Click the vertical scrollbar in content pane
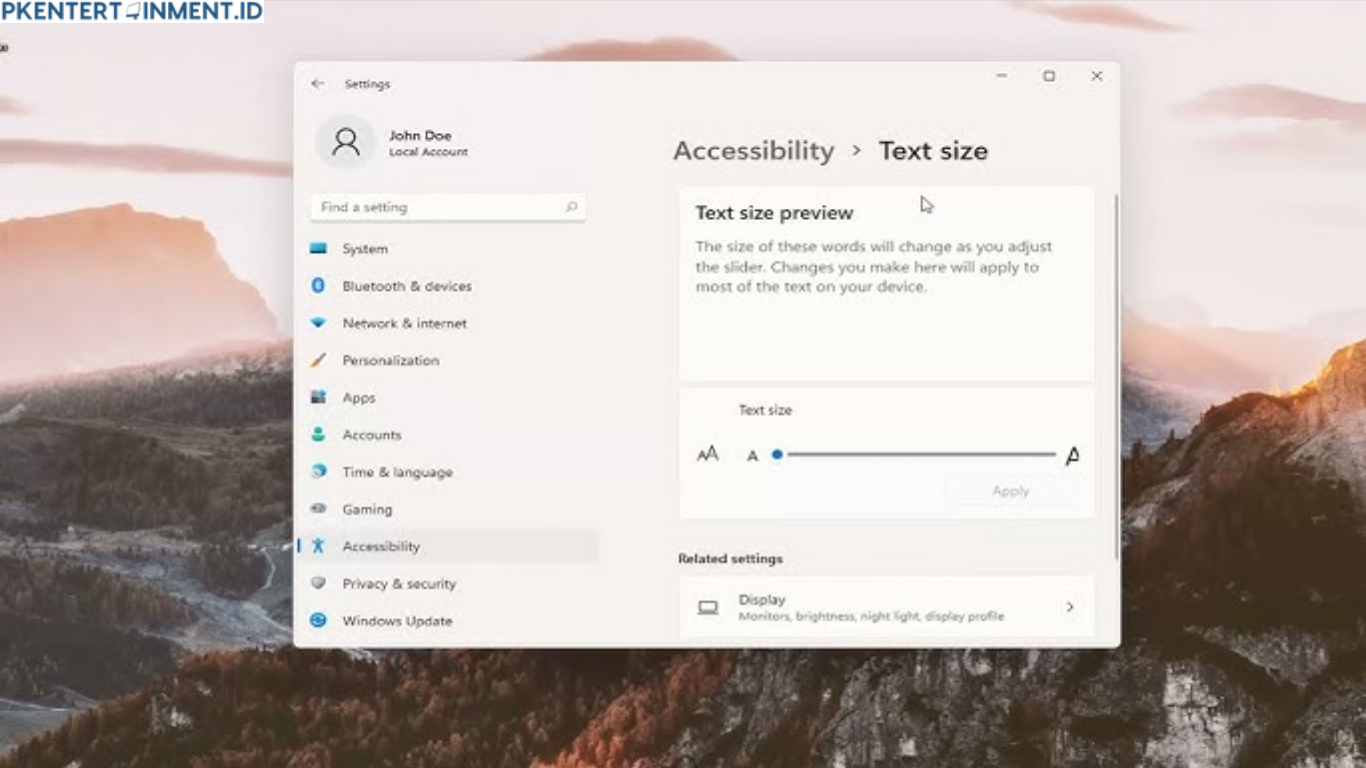 (x=1116, y=376)
